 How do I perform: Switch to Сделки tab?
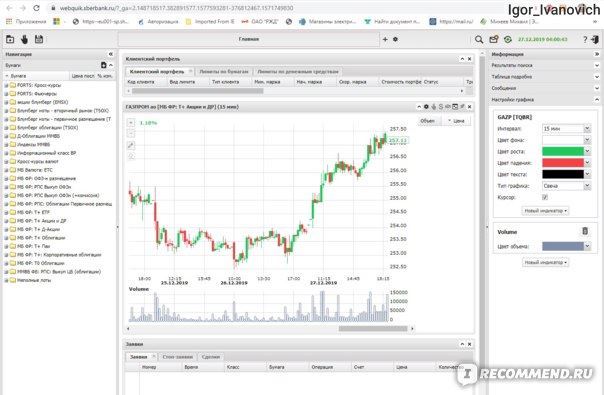pos(210,357)
